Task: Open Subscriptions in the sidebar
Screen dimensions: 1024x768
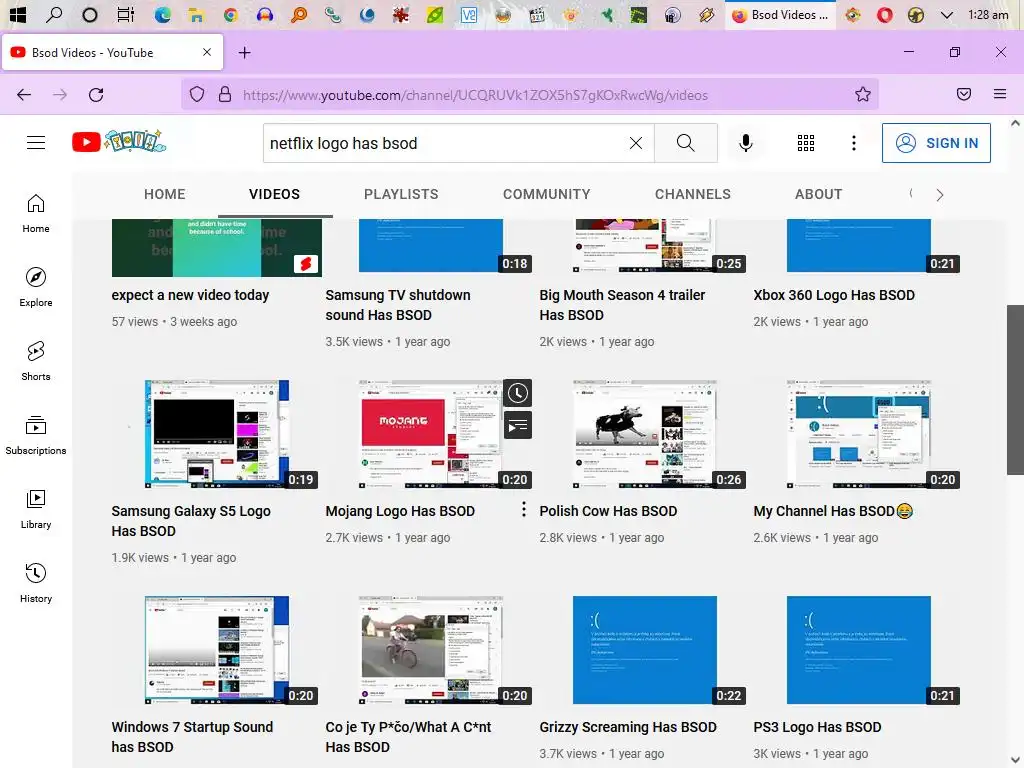Action: point(36,435)
